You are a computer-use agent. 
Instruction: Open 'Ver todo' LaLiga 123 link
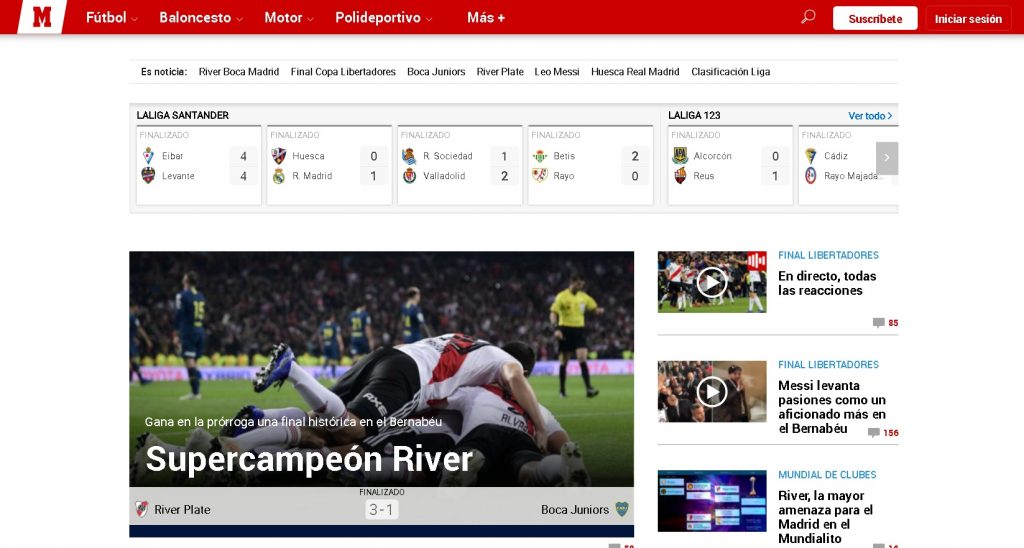(870, 116)
